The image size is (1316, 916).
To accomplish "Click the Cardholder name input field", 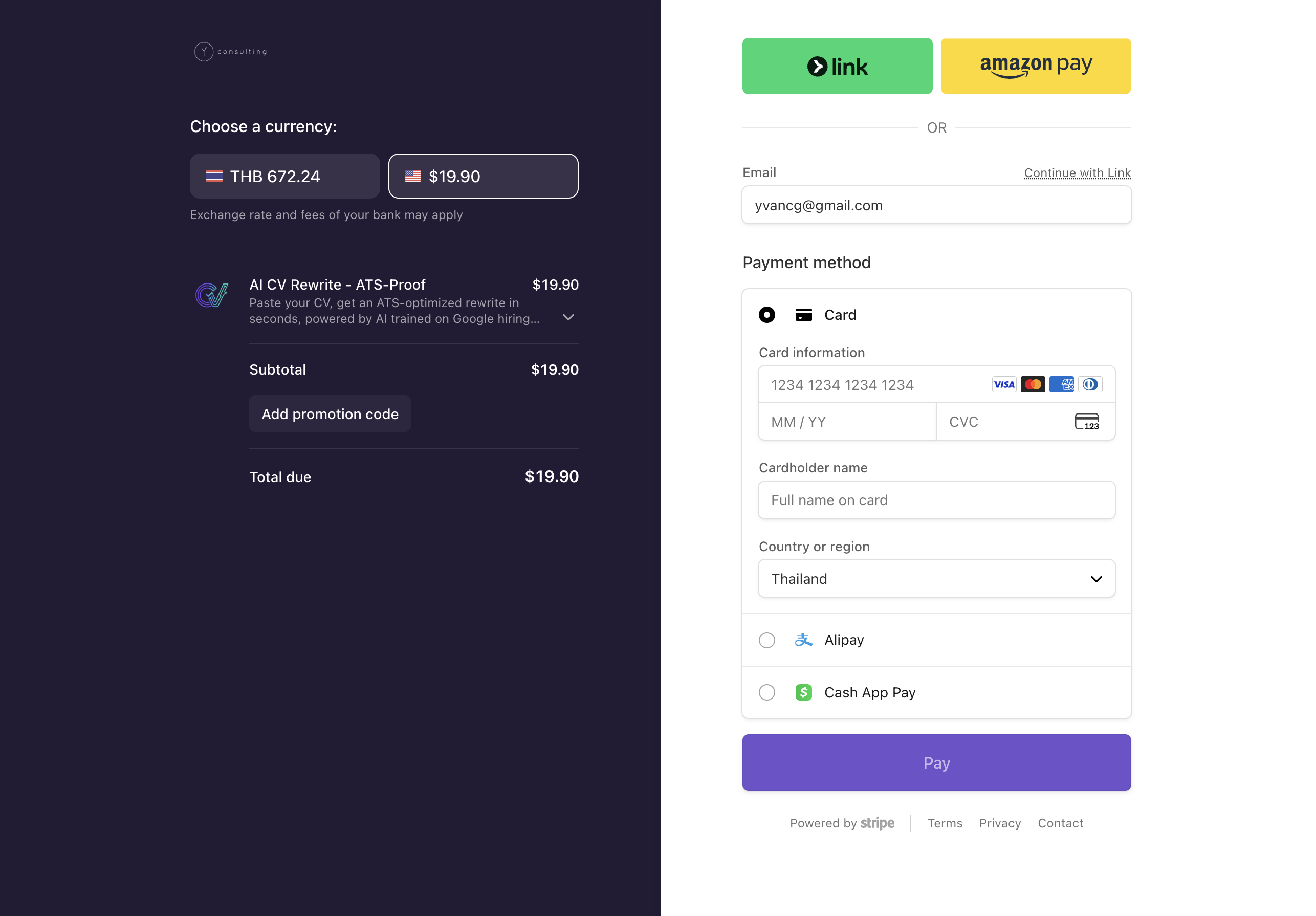I will pos(936,500).
